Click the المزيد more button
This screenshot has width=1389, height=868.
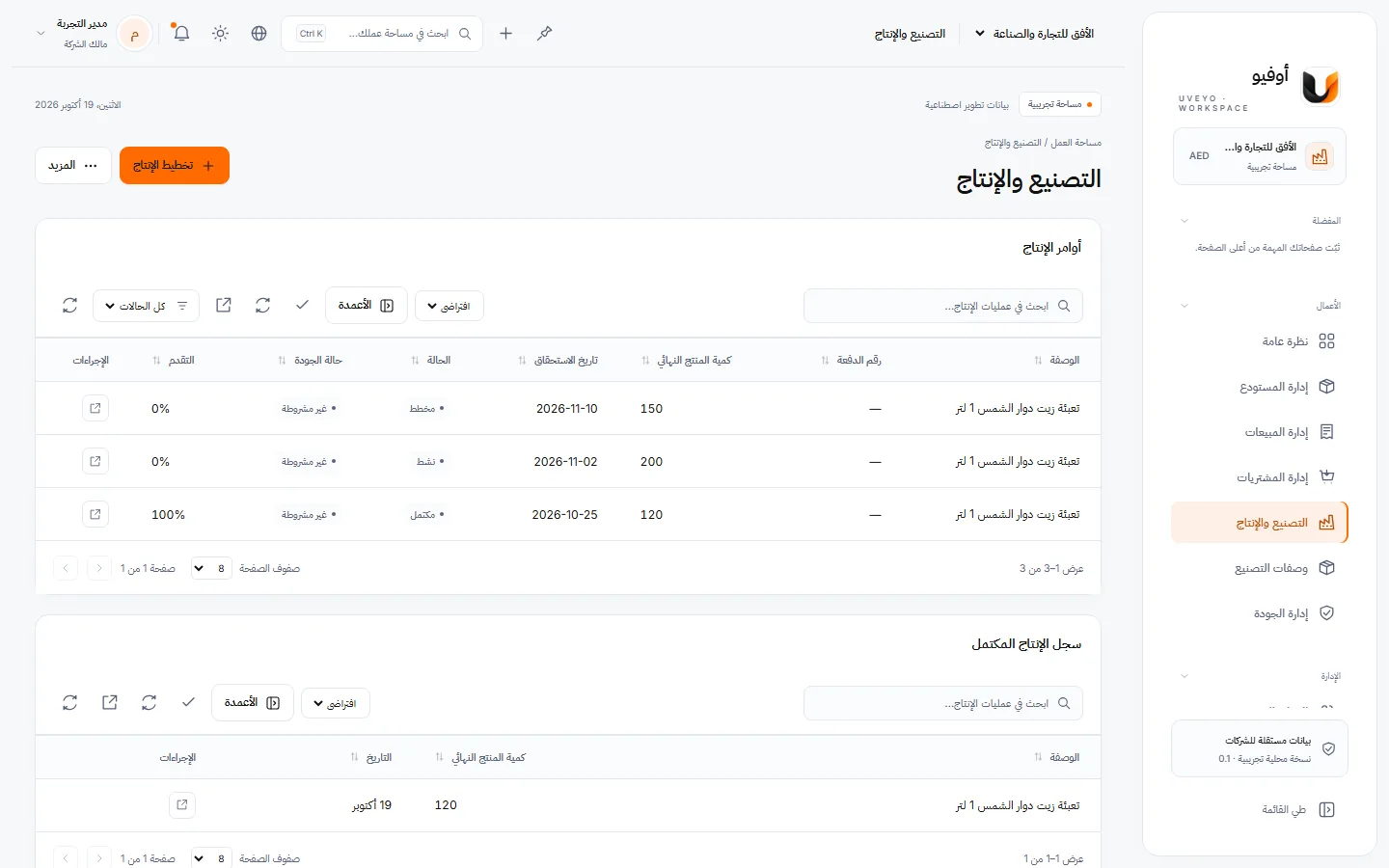tap(73, 165)
